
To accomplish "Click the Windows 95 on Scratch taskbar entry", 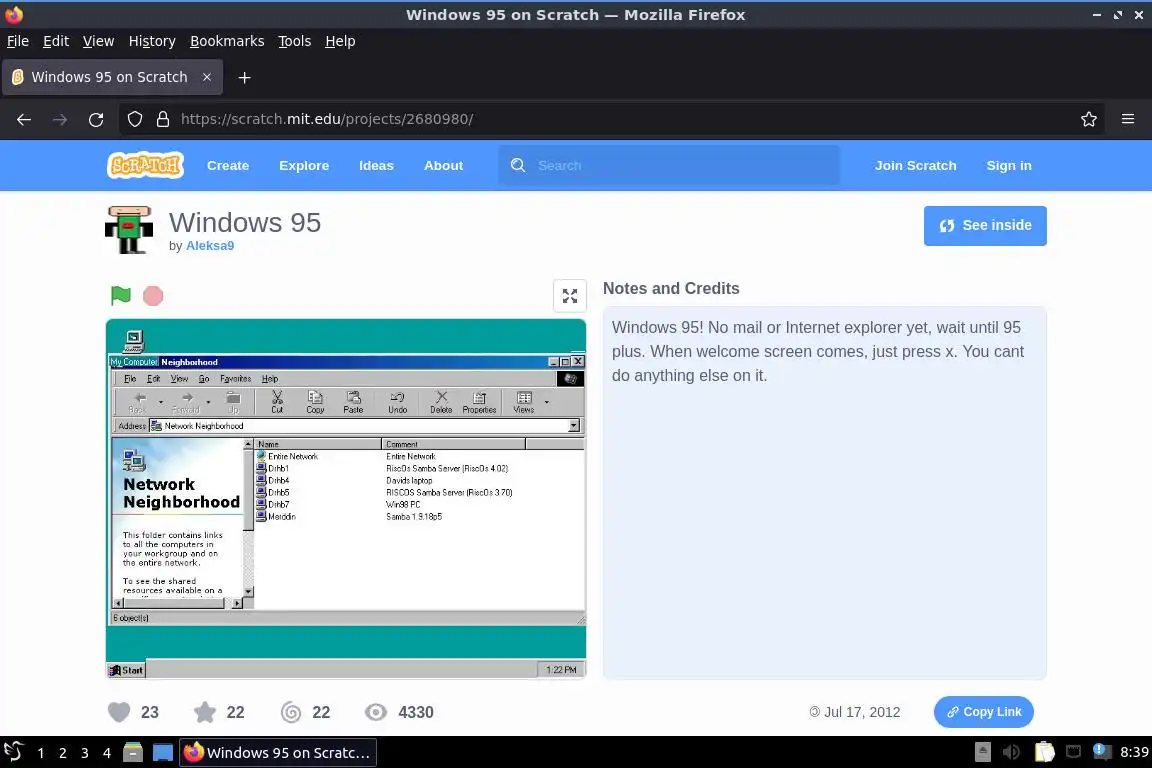I will (x=278, y=753).
